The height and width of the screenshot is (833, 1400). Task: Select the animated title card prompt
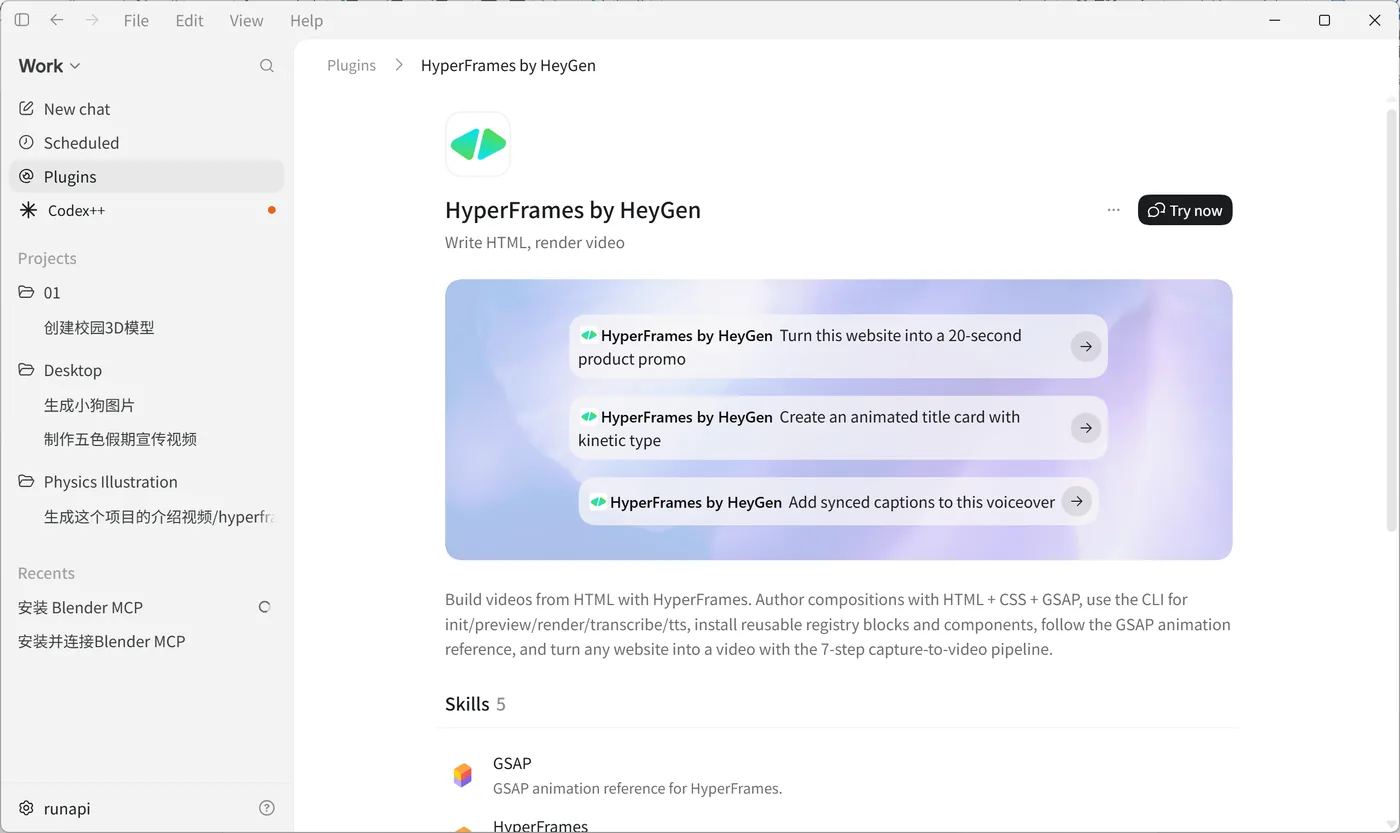pyautogui.click(x=838, y=428)
